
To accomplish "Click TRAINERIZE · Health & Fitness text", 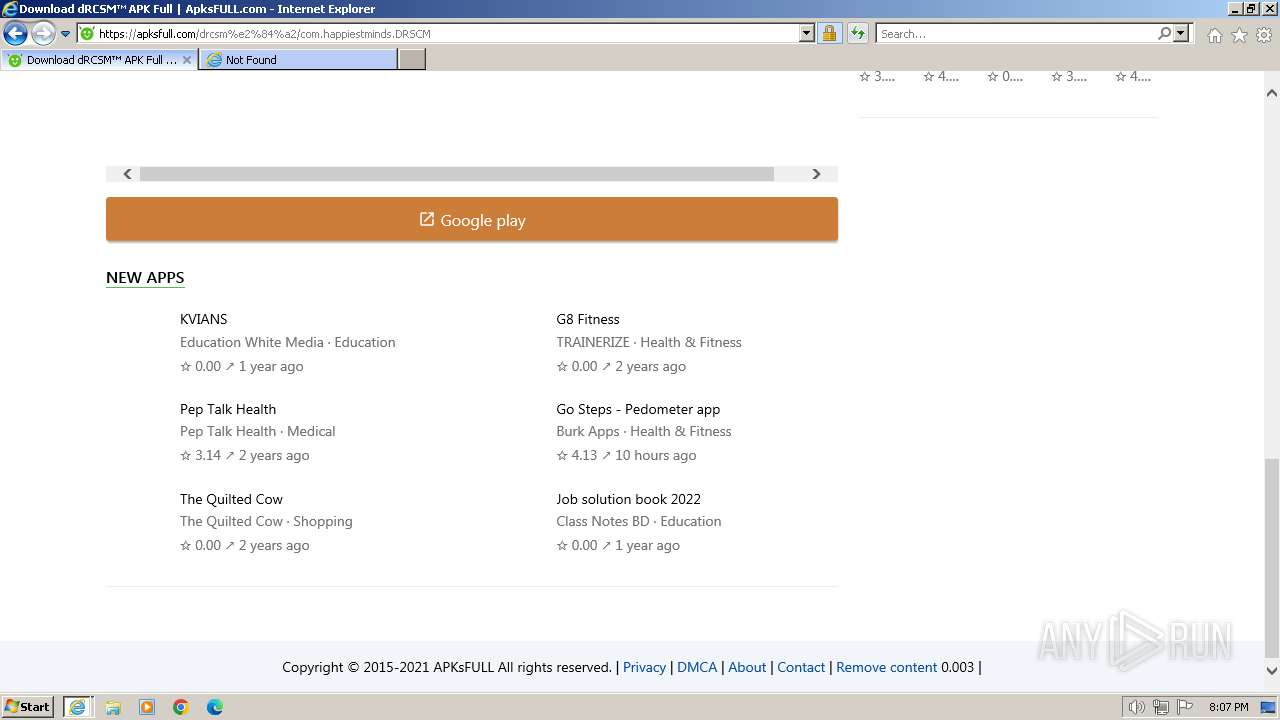I will tap(649, 342).
